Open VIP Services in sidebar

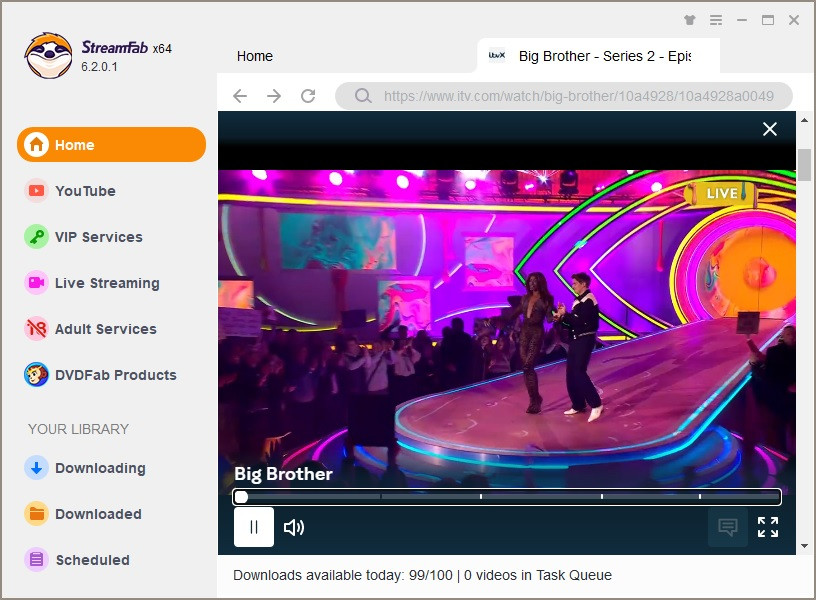[x=83, y=237]
